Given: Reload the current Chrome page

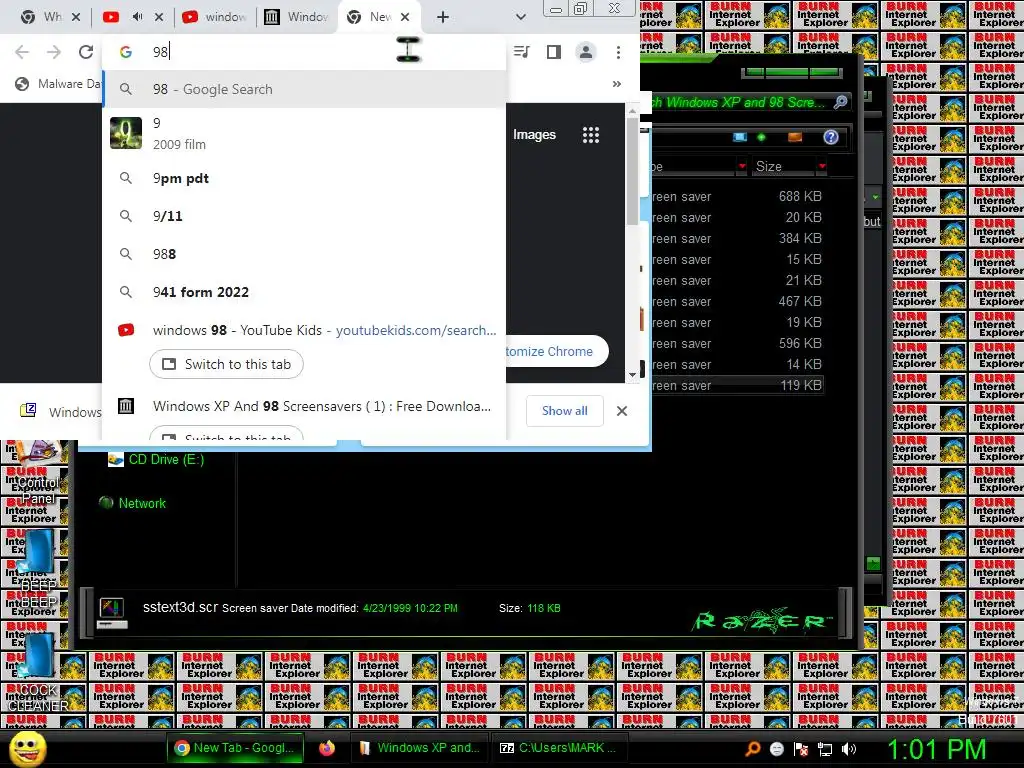Looking at the screenshot, I should point(86,52).
